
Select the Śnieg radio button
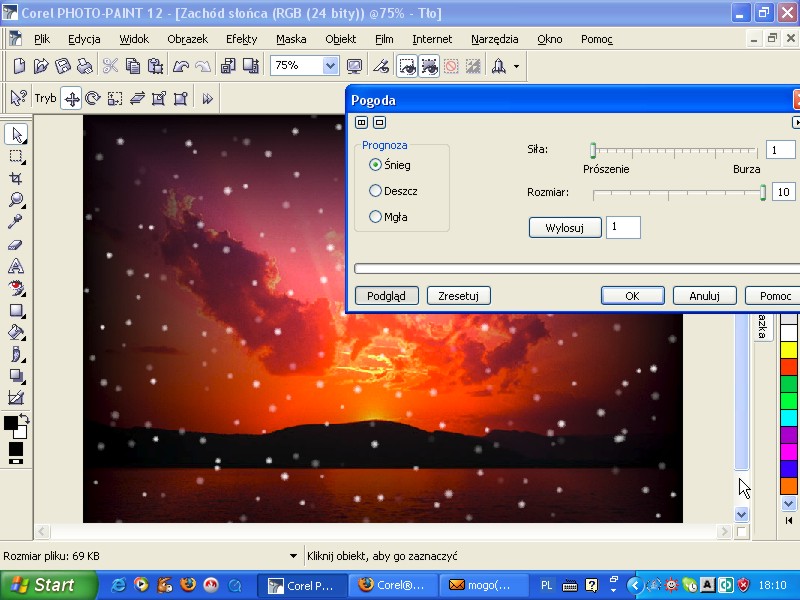click(x=376, y=165)
